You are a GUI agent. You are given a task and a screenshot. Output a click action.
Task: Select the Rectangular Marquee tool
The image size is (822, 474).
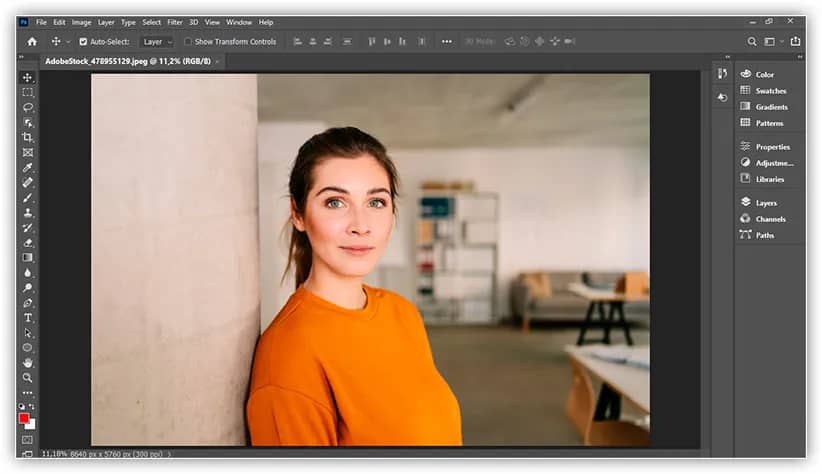click(x=28, y=92)
